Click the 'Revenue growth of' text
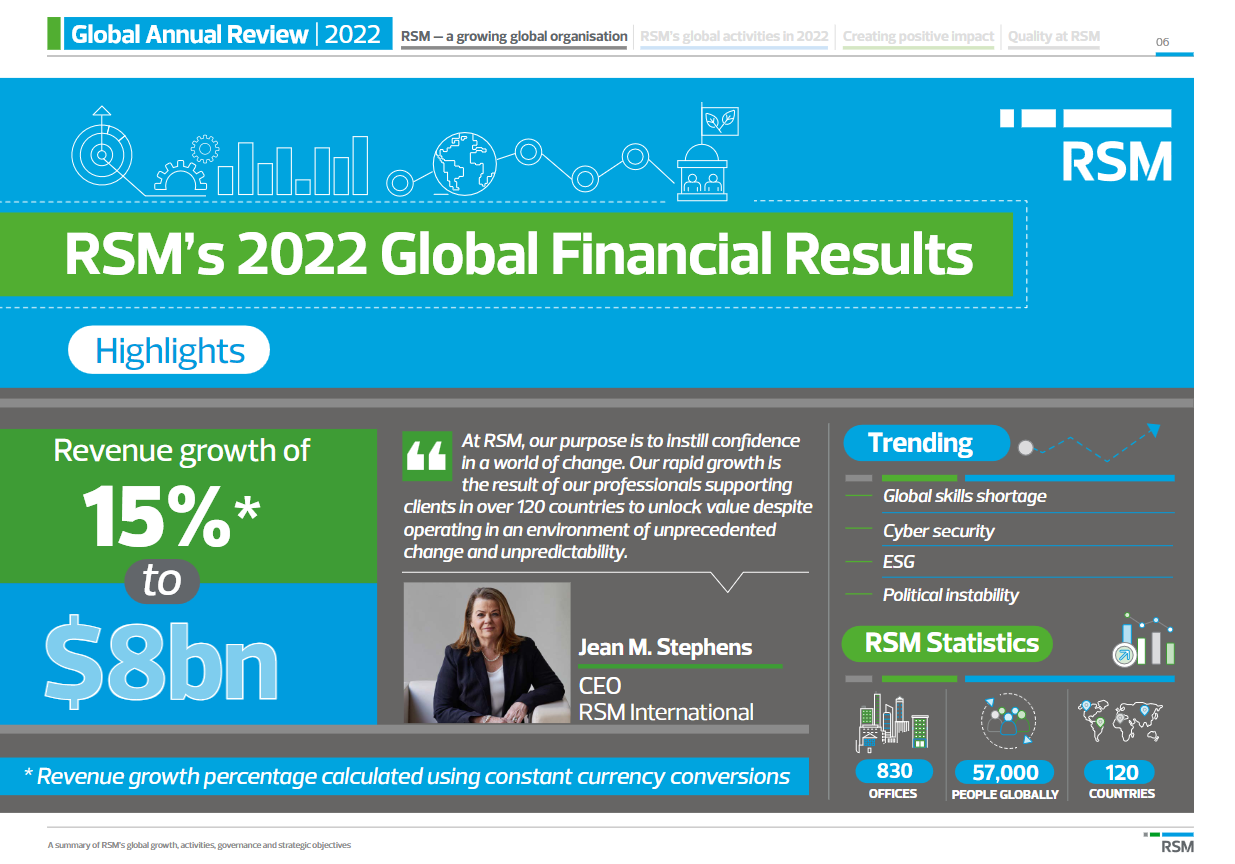The width and height of the screenshot is (1235, 864). point(181,450)
